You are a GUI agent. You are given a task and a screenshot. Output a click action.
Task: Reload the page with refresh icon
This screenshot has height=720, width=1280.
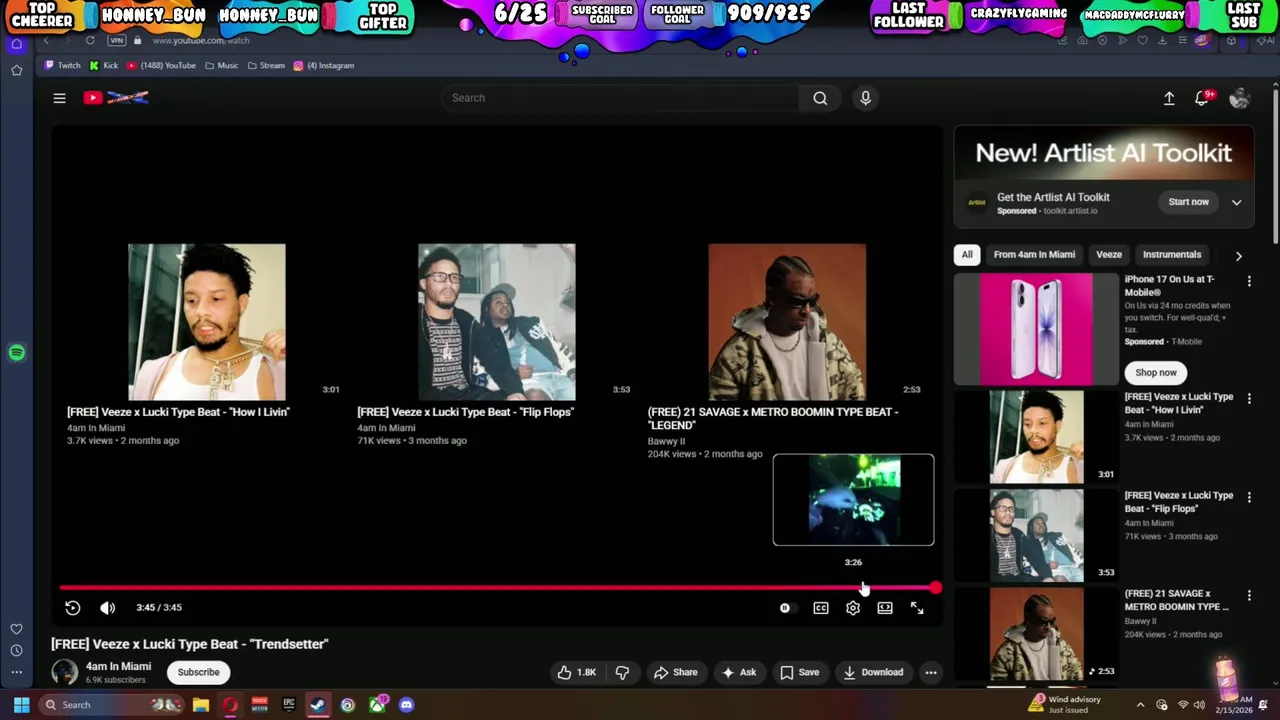pyautogui.click(x=90, y=40)
